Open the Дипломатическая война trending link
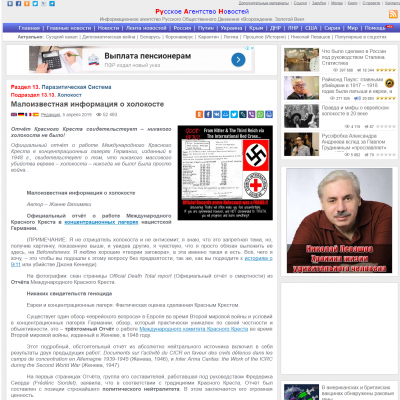 tap(109, 37)
